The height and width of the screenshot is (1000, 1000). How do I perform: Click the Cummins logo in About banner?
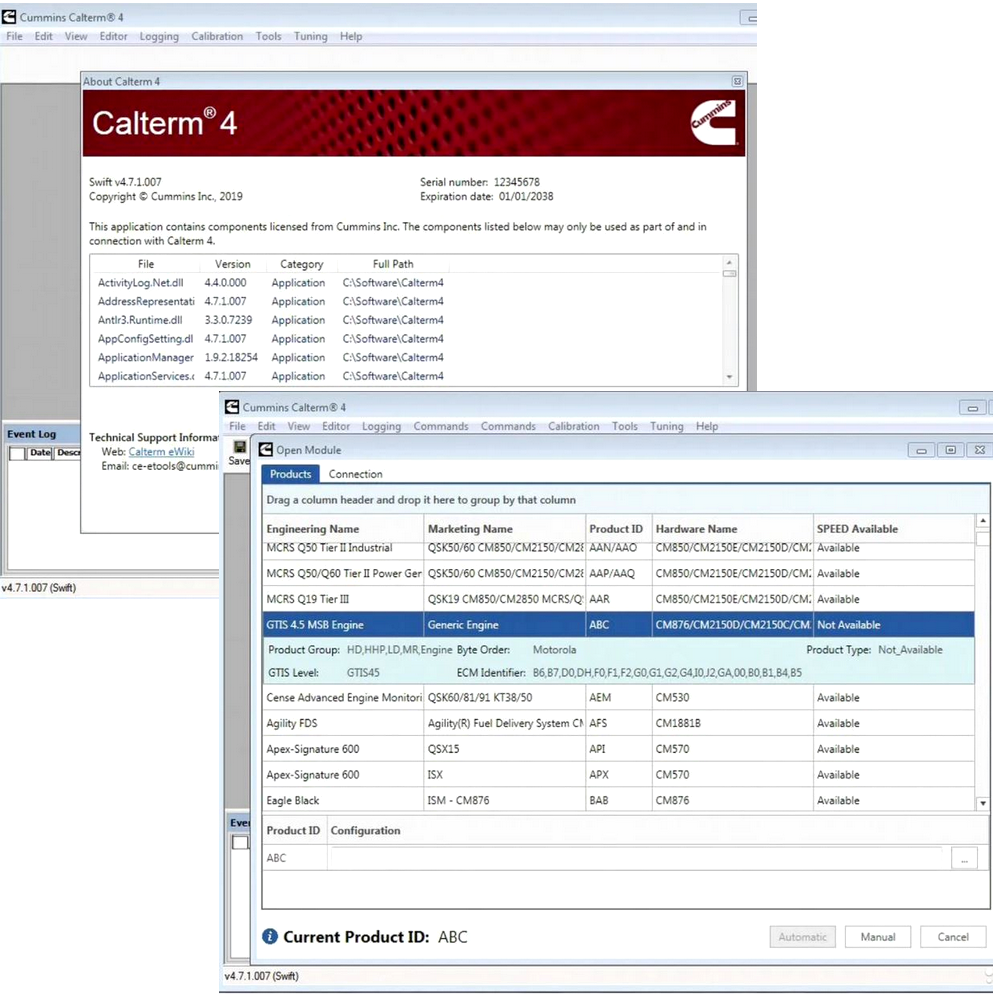click(712, 123)
